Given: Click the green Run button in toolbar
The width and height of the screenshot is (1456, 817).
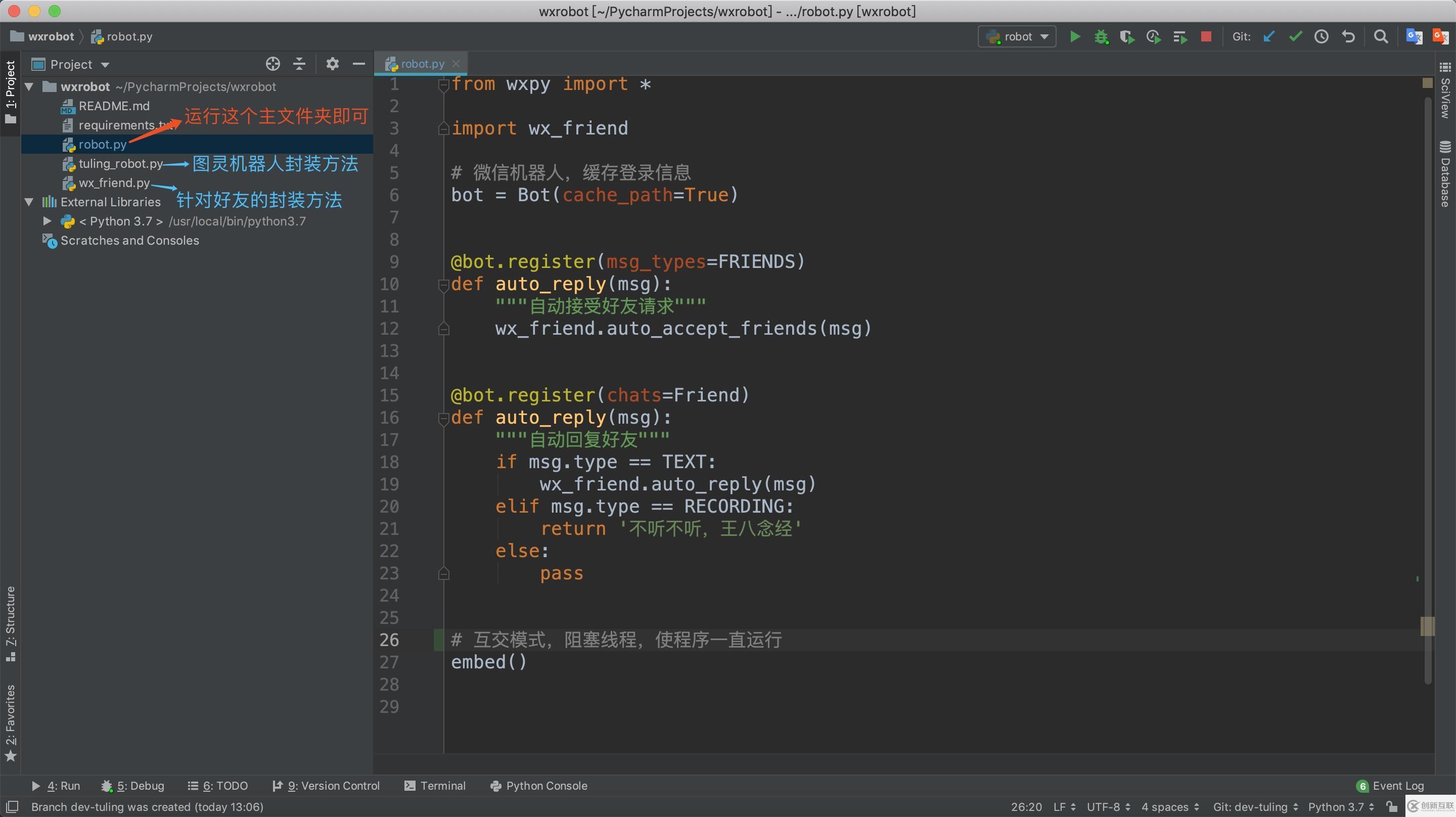Looking at the screenshot, I should click(x=1075, y=37).
